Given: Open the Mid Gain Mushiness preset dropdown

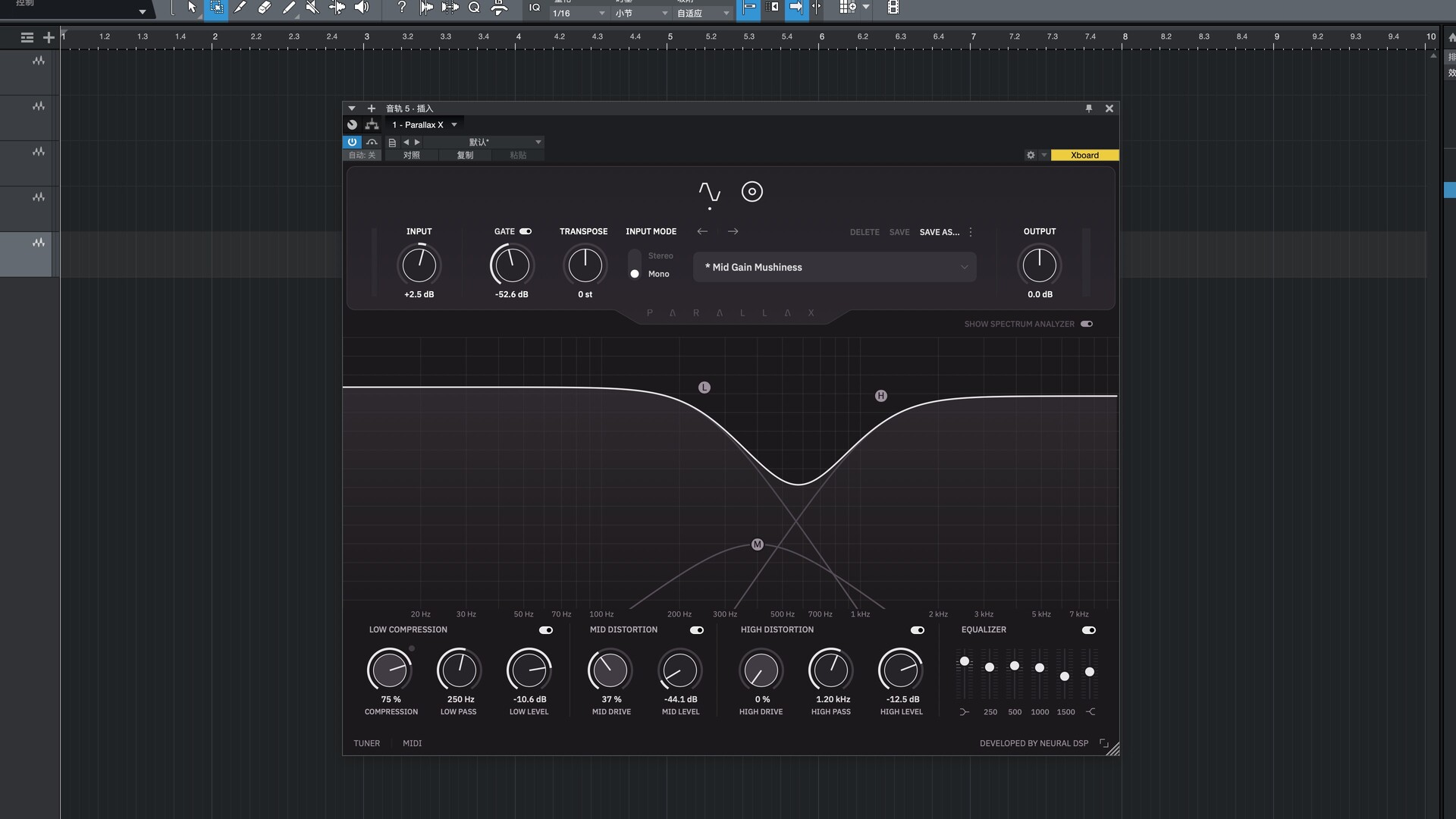Looking at the screenshot, I should pyautogui.click(x=834, y=267).
